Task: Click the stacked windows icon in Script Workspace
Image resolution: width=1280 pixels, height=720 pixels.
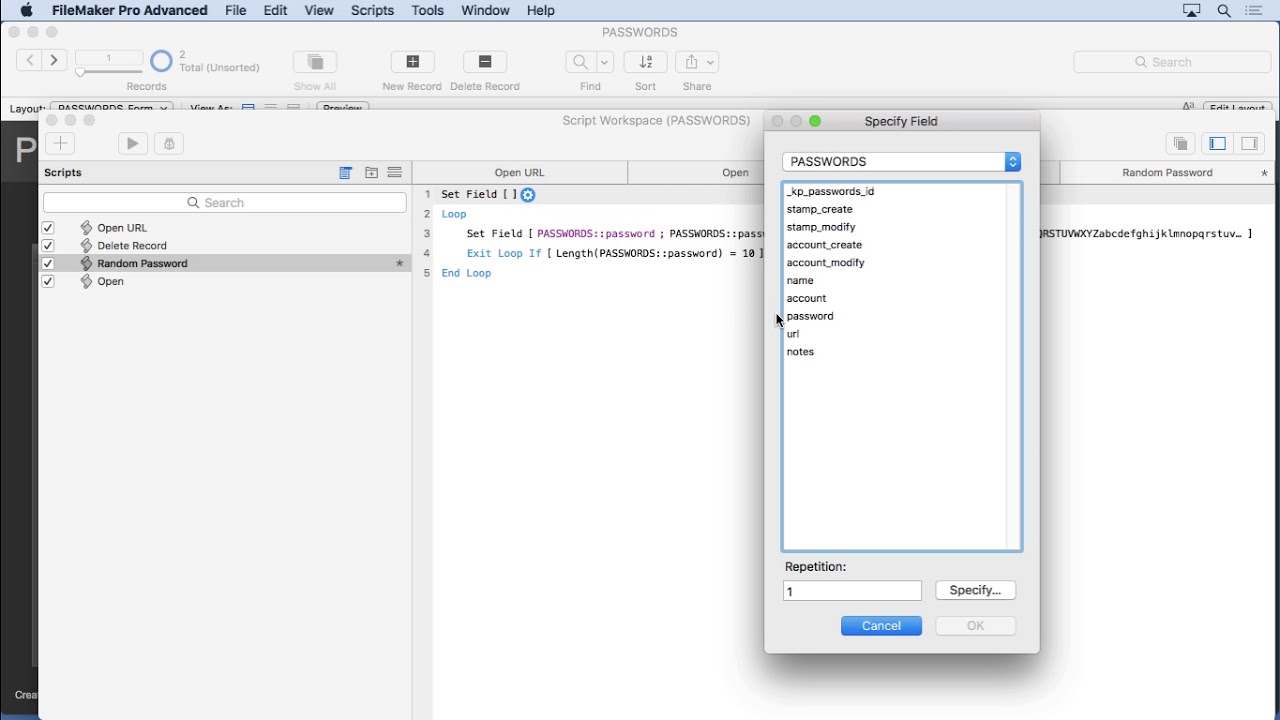Action: (1181, 144)
